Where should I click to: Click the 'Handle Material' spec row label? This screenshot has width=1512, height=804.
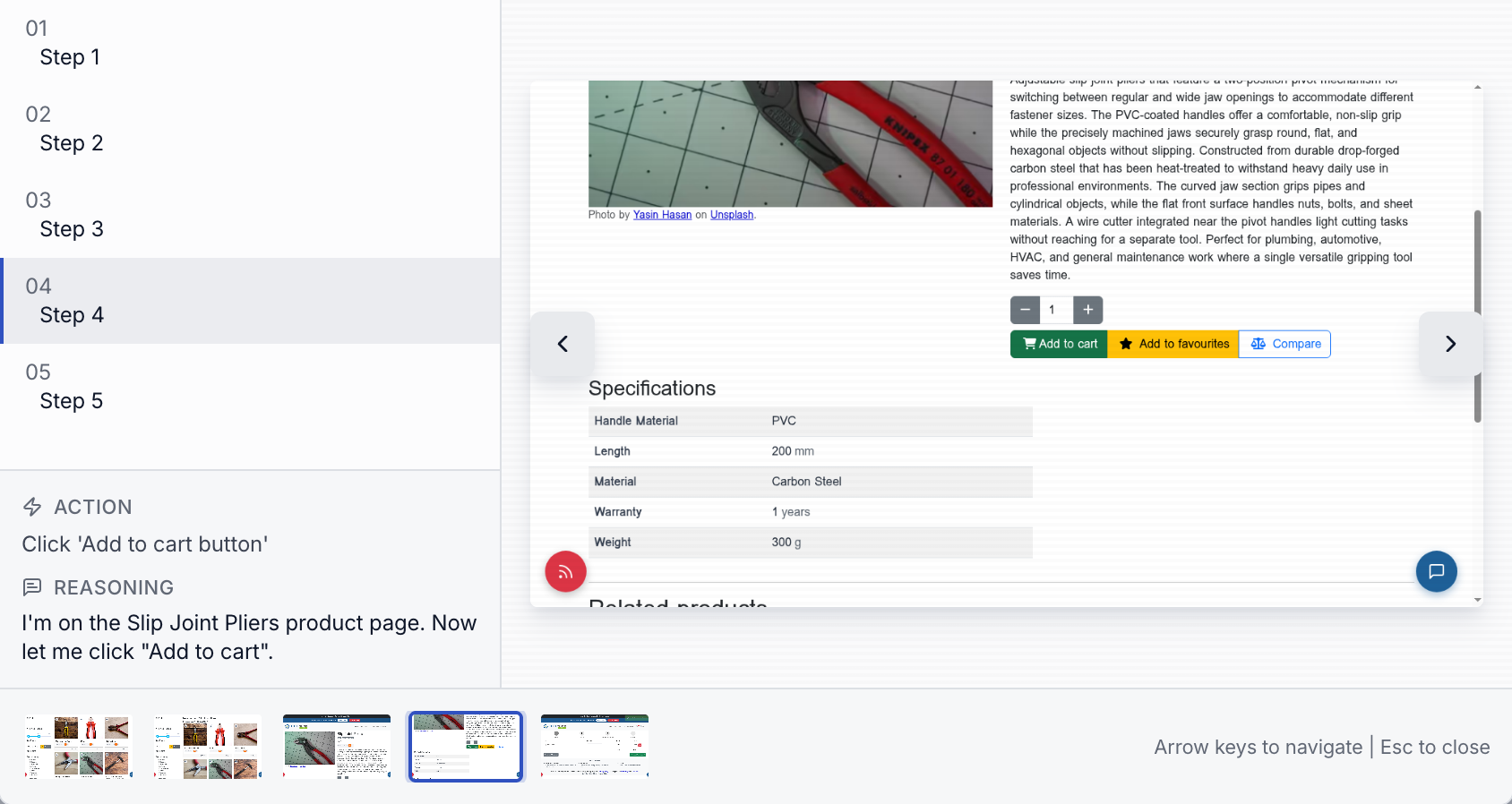click(x=636, y=421)
